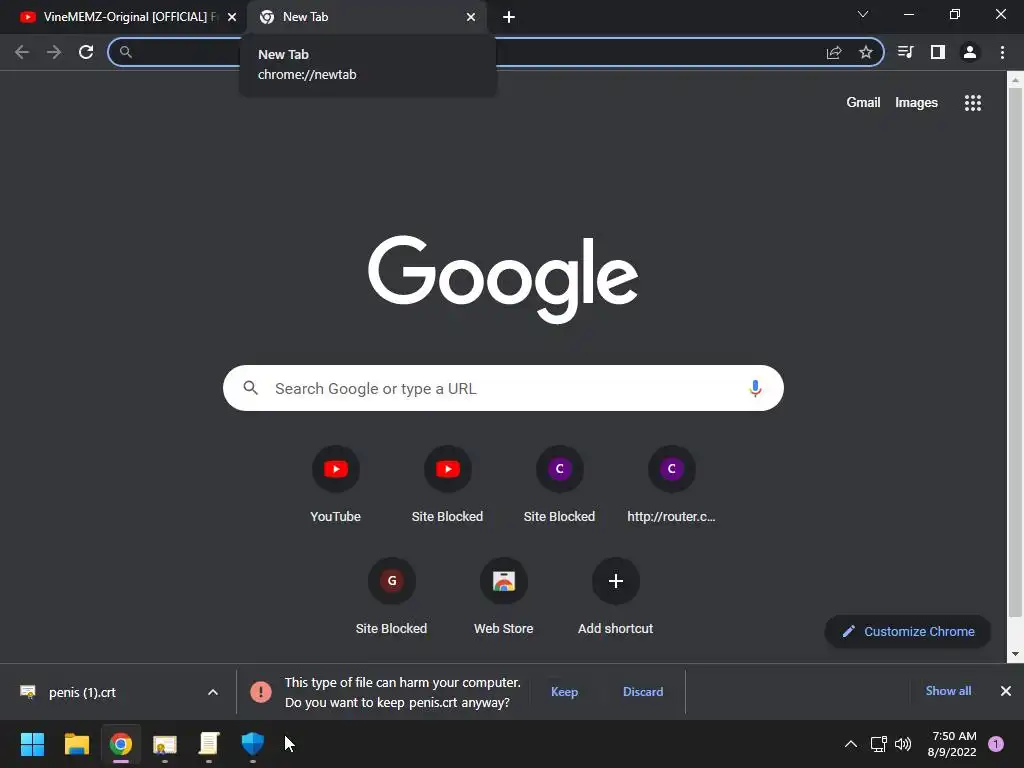Open the Site Blocked shortcut with YouTube icon

(447, 485)
